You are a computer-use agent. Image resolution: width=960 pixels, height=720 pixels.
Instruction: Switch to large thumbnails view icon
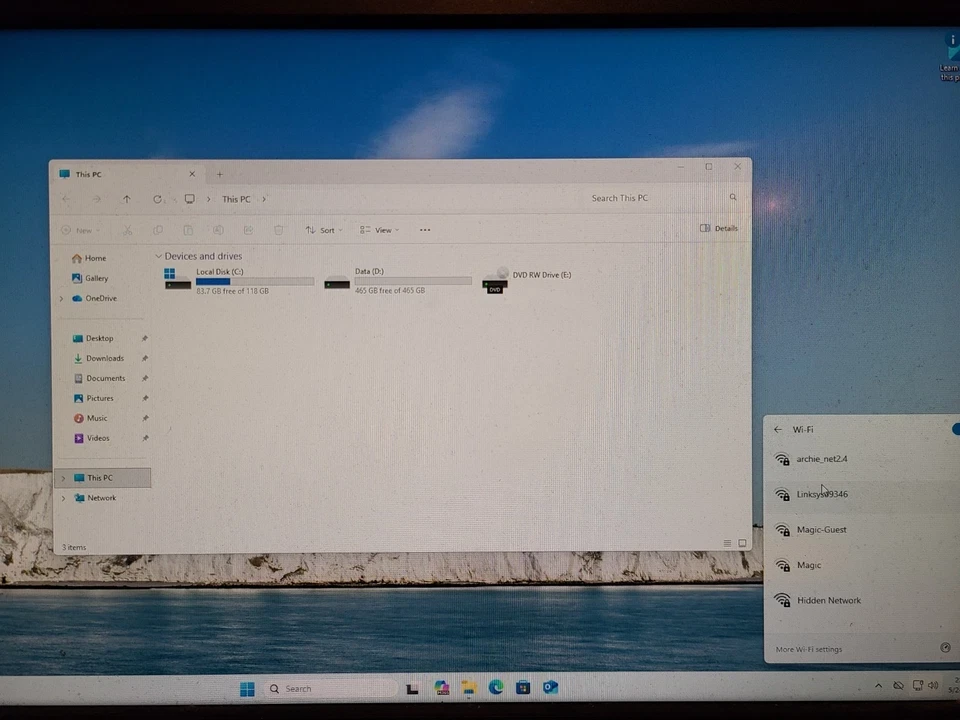coord(742,543)
